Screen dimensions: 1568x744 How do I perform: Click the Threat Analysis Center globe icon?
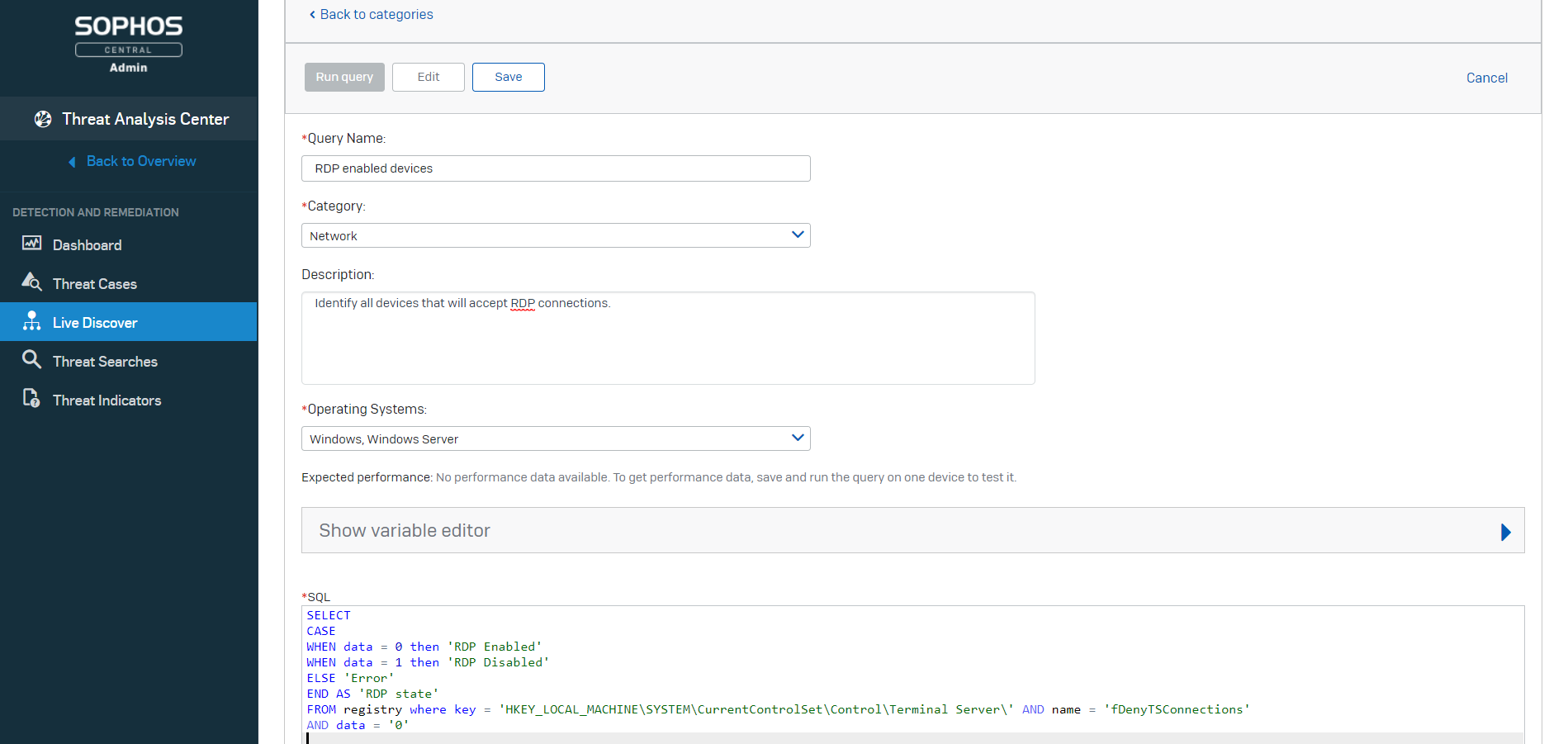click(x=43, y=119)
